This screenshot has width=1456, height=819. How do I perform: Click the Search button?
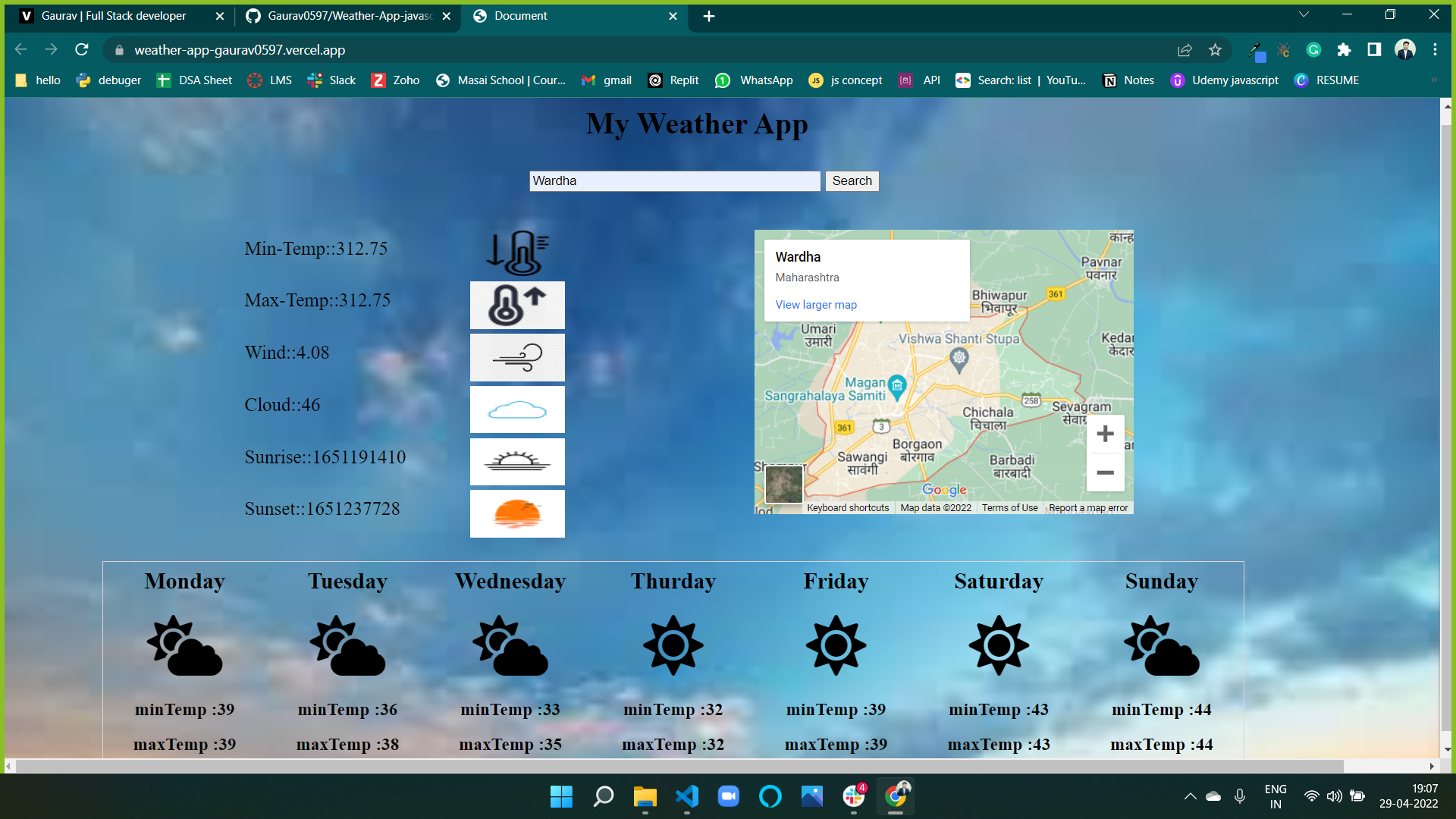click(852, 181)
